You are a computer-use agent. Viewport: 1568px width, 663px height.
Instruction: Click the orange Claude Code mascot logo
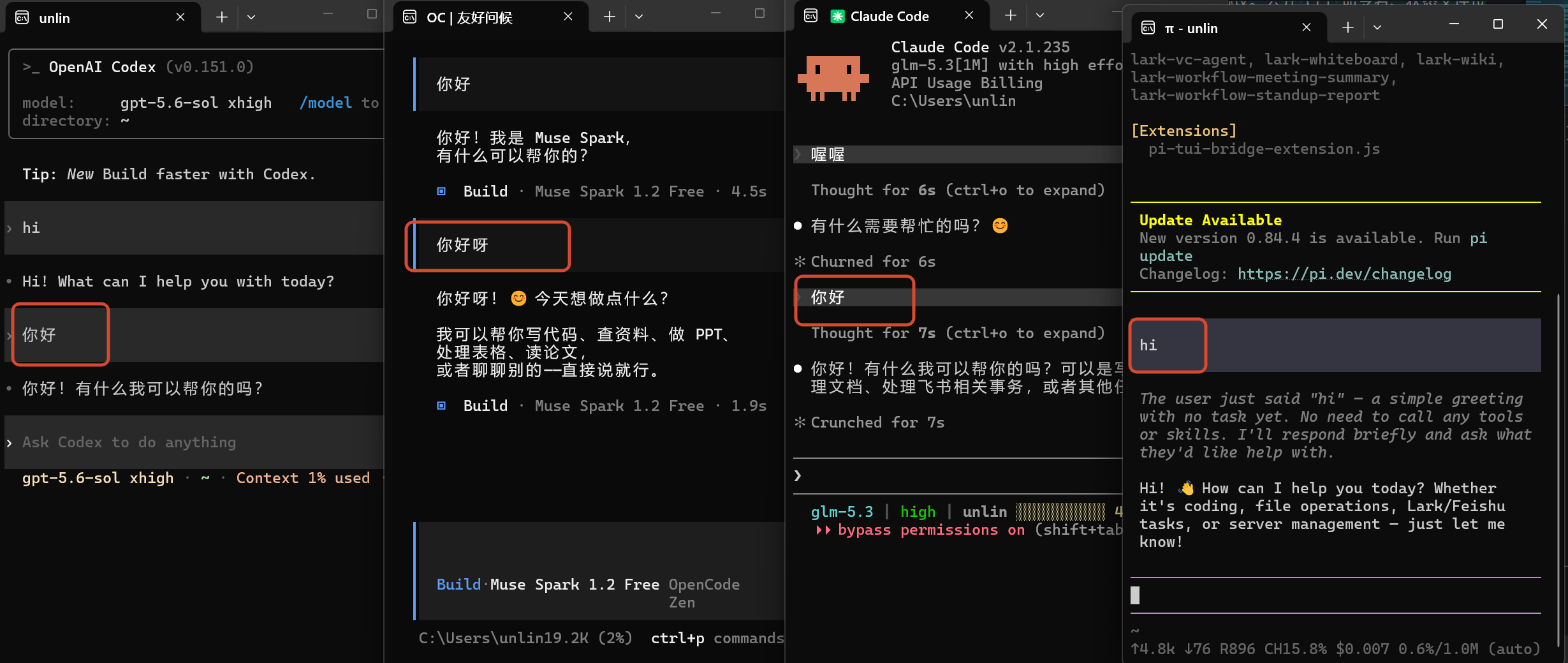[x=833, y=78]
